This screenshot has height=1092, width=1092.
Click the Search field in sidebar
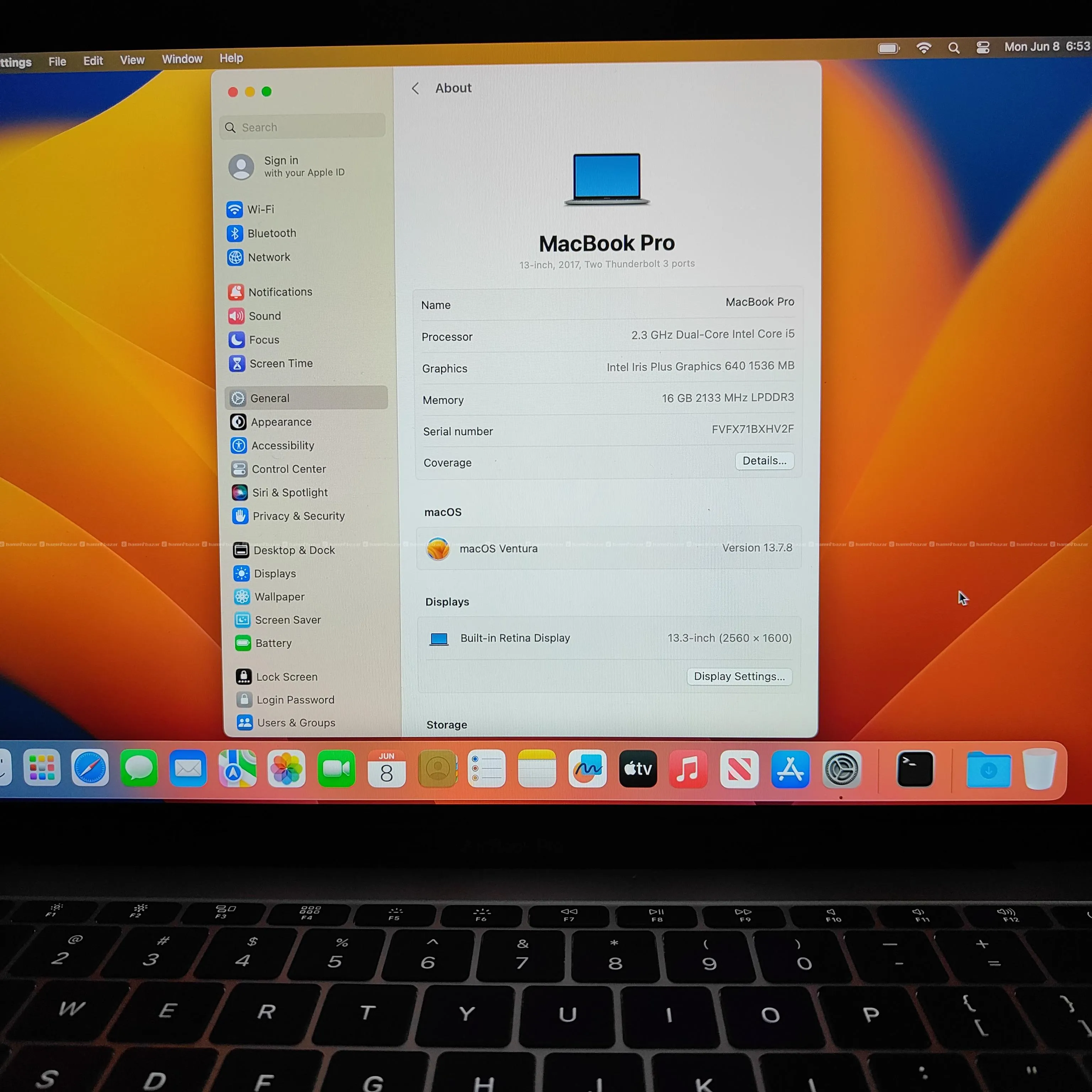[303, 127]
